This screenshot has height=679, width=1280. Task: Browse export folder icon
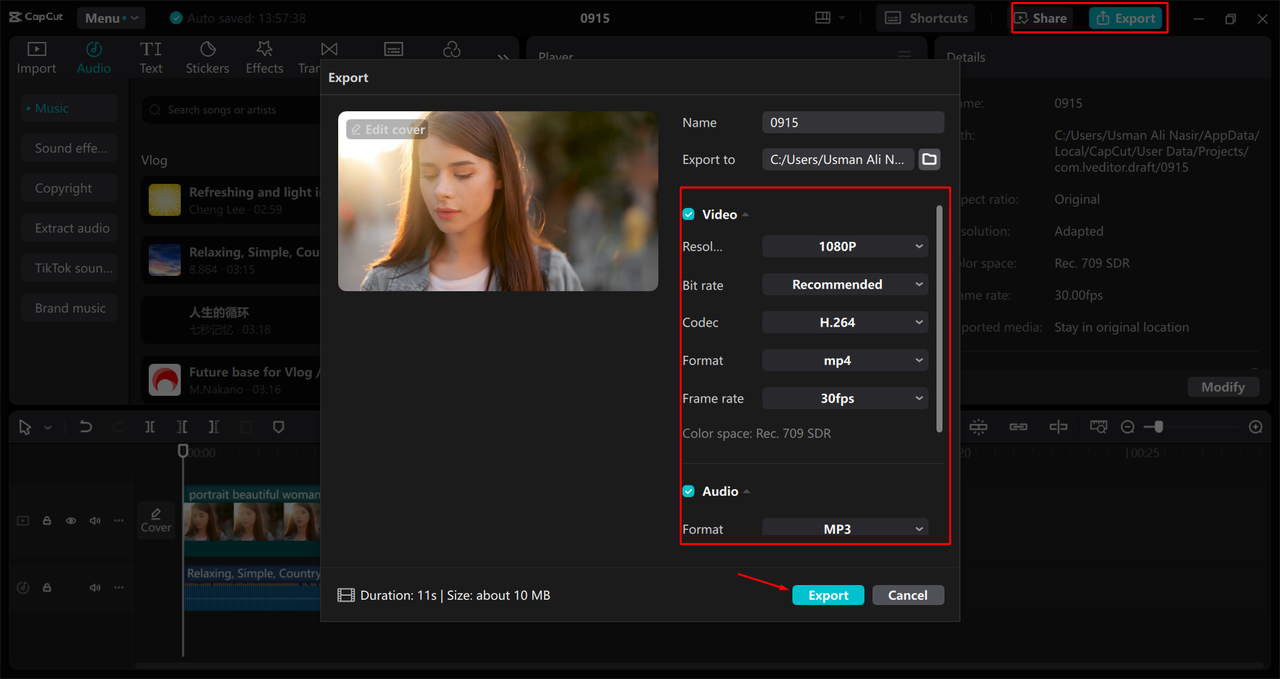[x=930, y=159]
